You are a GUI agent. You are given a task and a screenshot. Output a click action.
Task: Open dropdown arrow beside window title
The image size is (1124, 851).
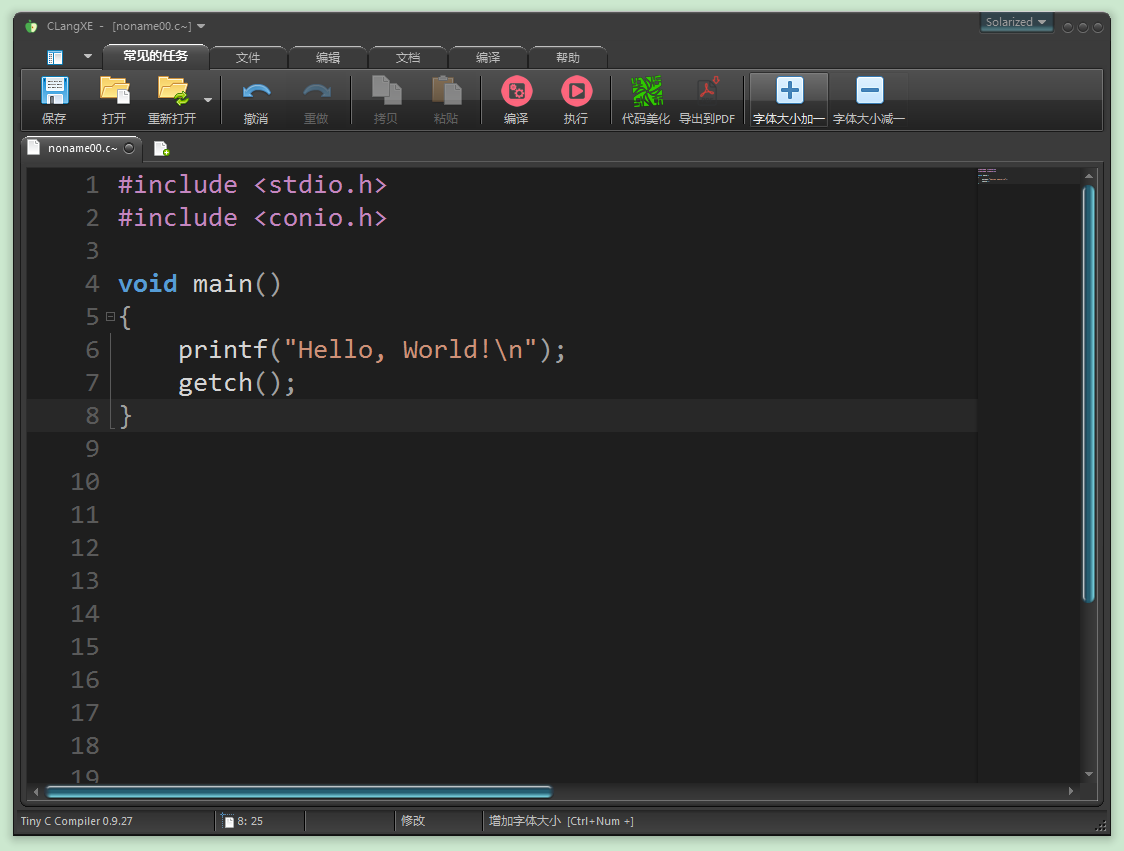click(x=202, y=26)
